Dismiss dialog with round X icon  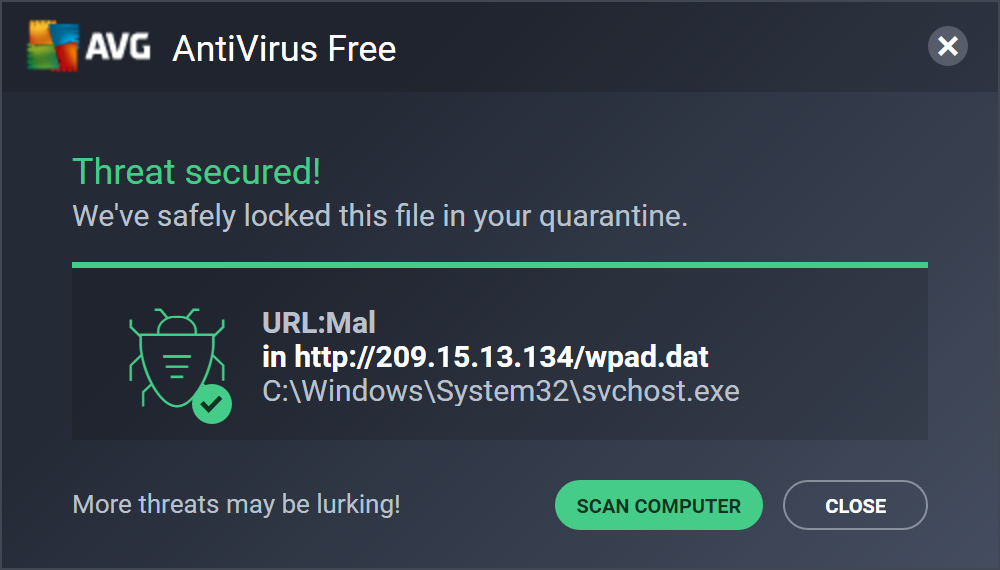[x=947, y=46]
